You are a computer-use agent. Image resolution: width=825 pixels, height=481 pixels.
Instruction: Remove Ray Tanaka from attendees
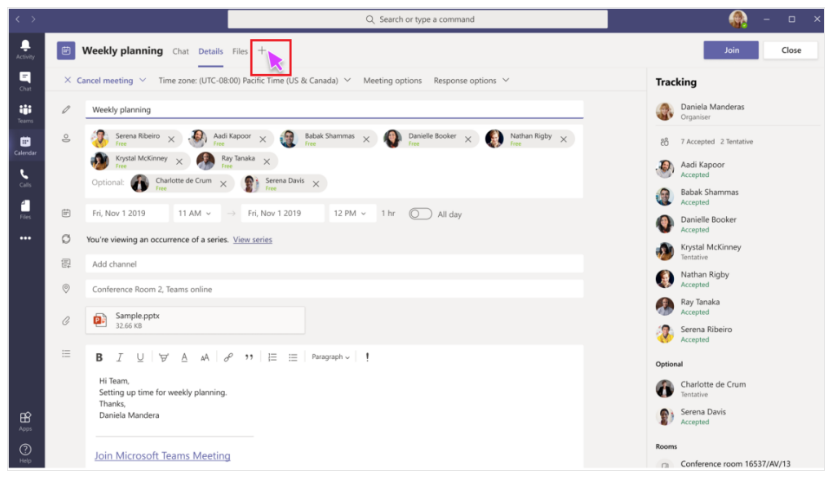[267, 162]
